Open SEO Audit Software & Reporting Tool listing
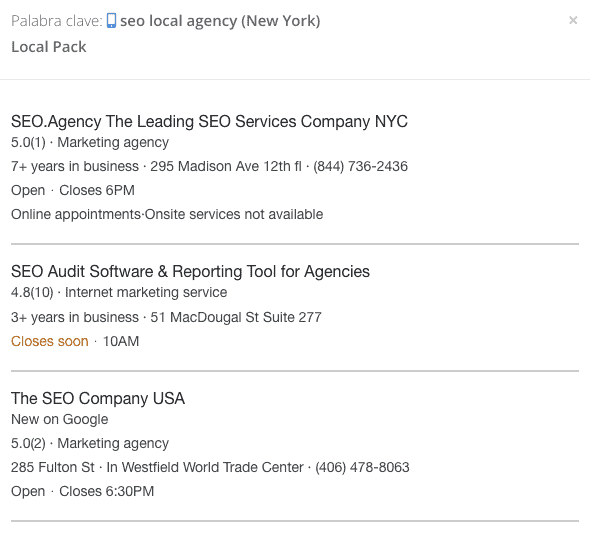 [190, 271]
